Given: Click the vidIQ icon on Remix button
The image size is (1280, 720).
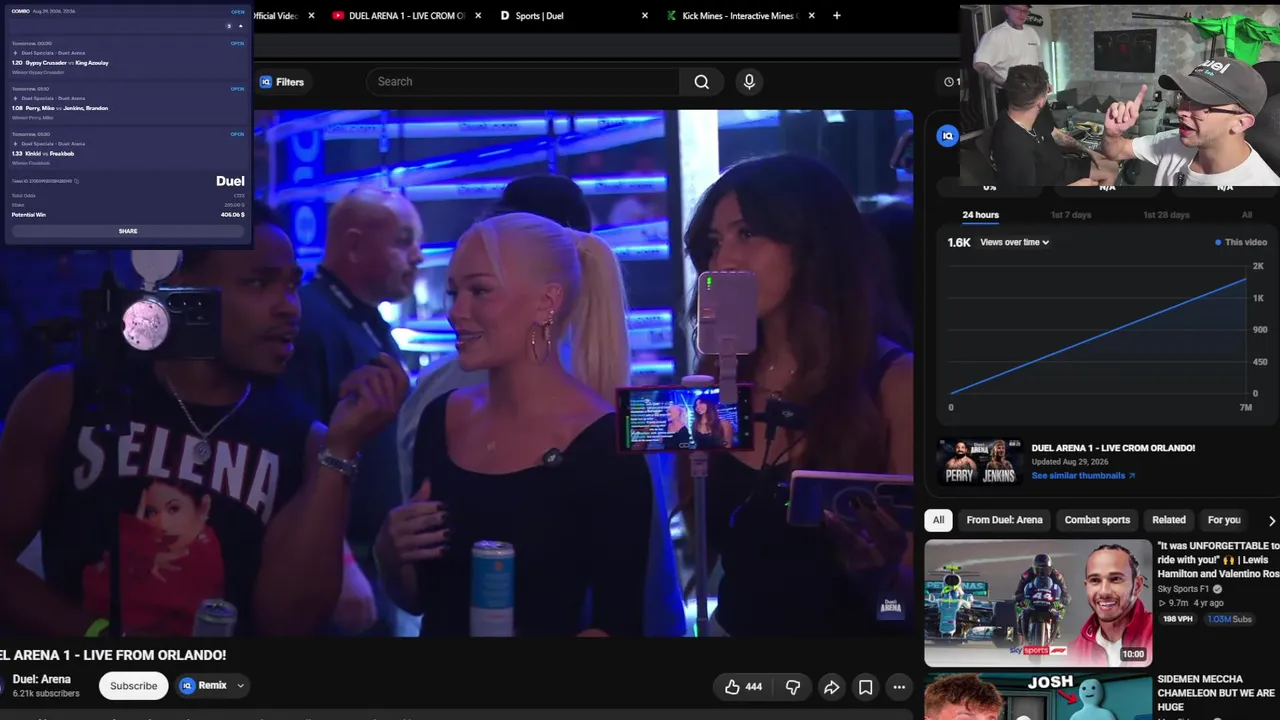Looking at the screenshot, I should [187, 686].
